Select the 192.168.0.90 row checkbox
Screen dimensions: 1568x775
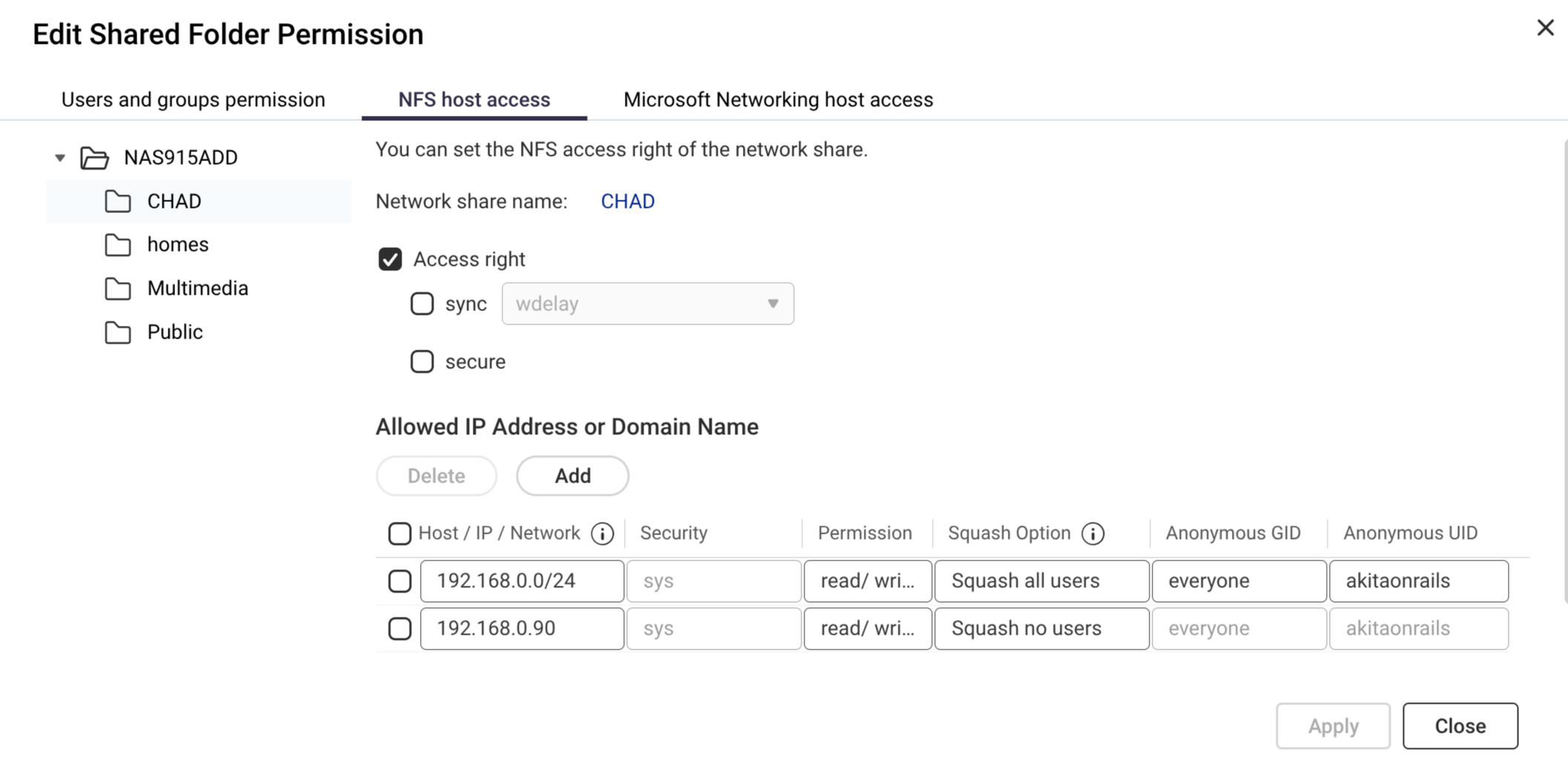[x=400, y=629]
